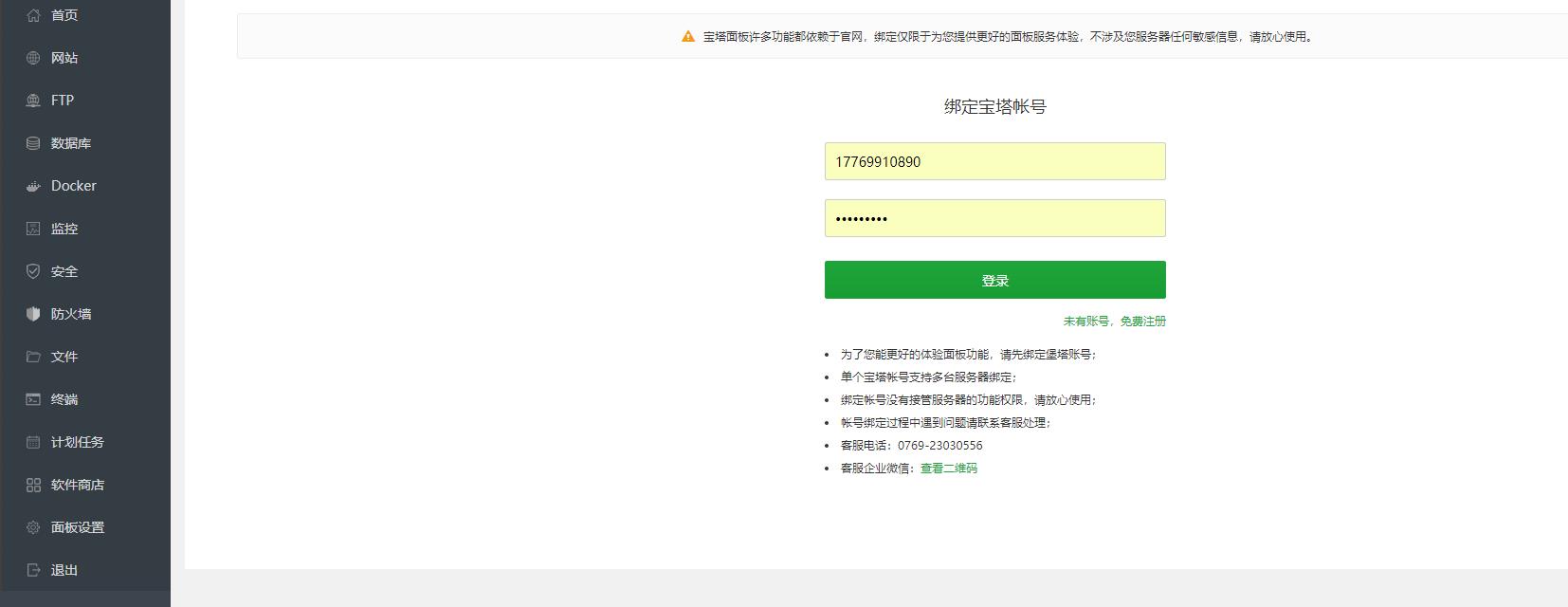Click the orange warning triangle icon
Screen dimensions: 1568x607
[x=688, y=37]
